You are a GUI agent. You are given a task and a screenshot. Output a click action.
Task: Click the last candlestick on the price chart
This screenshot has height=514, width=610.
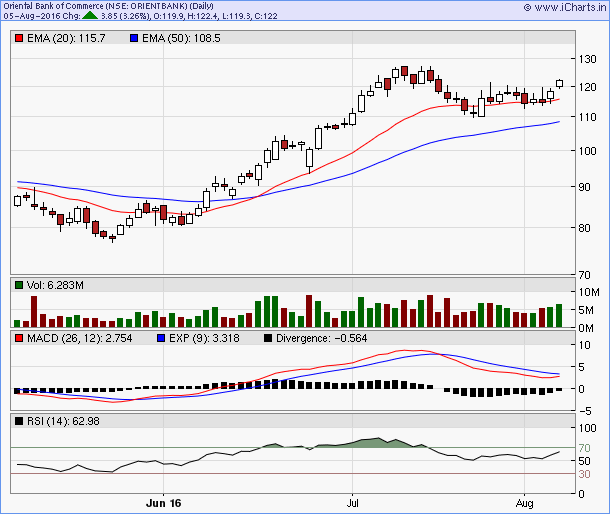(559, 83)
